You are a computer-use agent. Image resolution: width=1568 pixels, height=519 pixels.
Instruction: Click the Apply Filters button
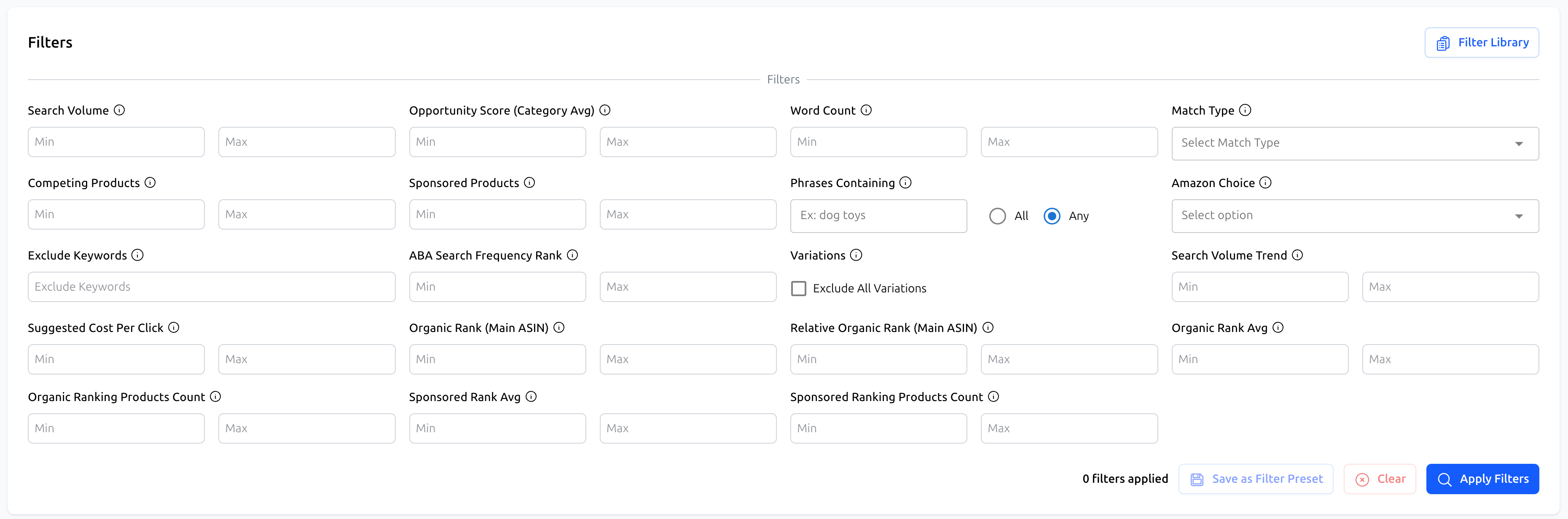coord(1483,478)
